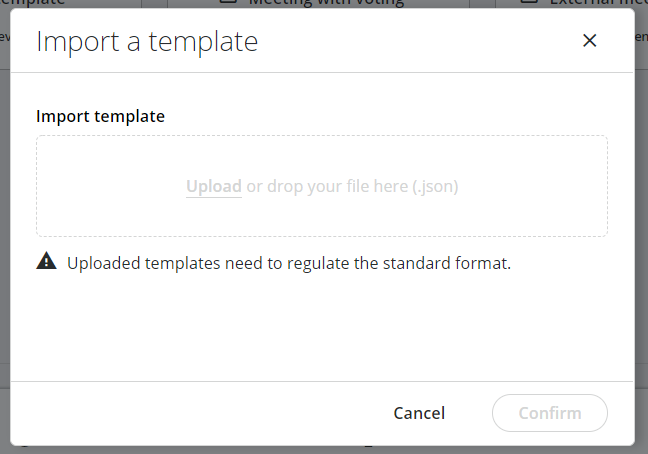Click the "Import template" field label
The height and width of the screenshot is (454, 648).
[x=100, y=116]
